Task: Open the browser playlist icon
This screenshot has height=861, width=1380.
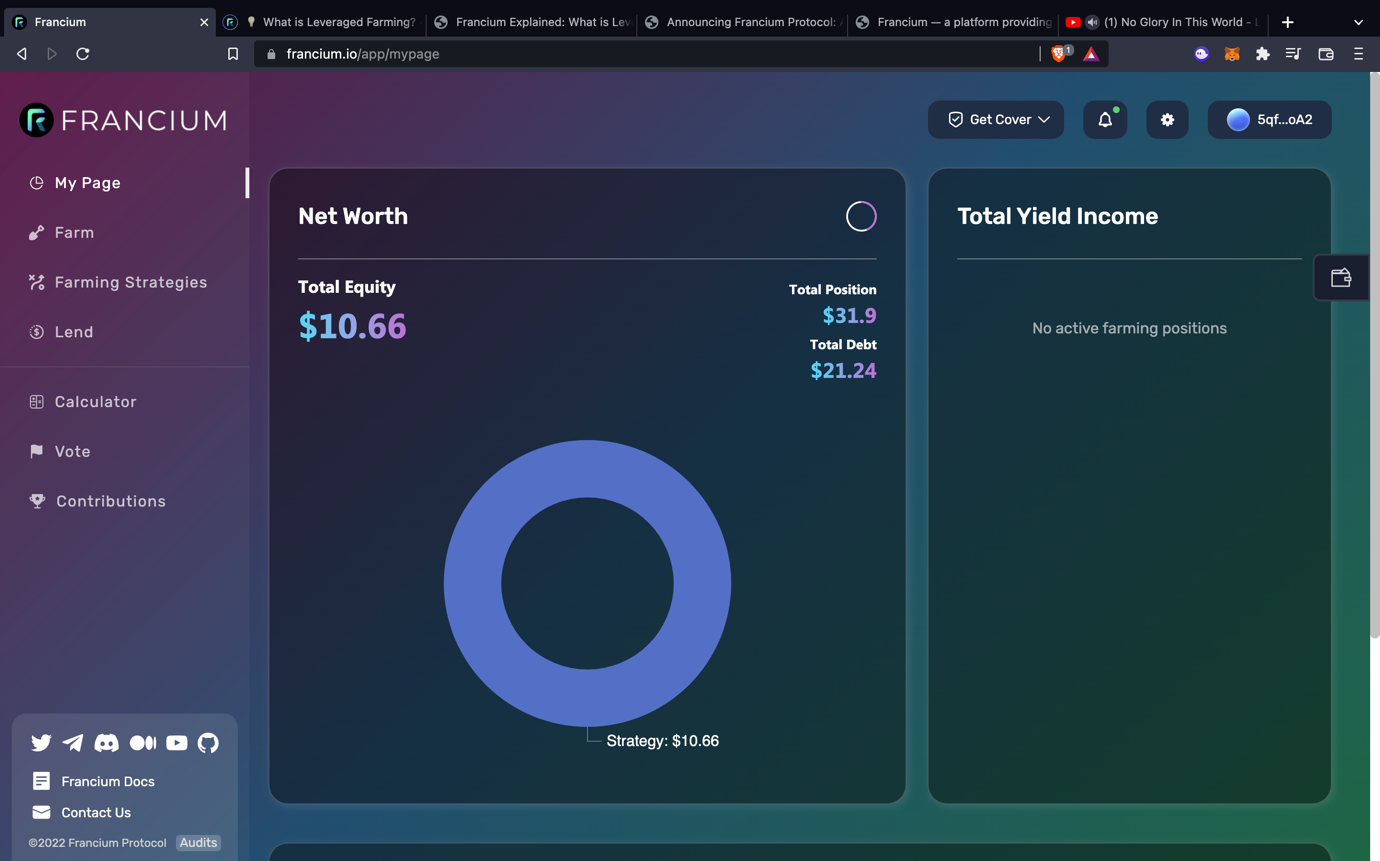Action: [x=1293, y=54]
